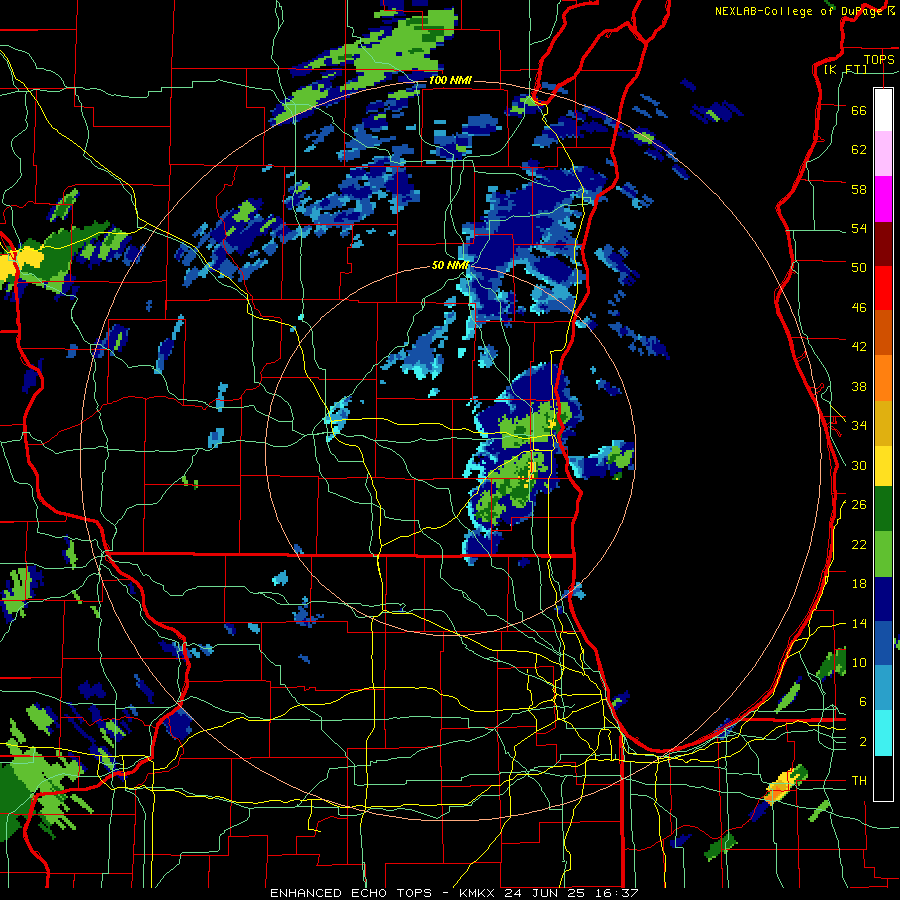Click the light green legend swatch
Viewport: 900px width, 900px height.
[883, 554]
